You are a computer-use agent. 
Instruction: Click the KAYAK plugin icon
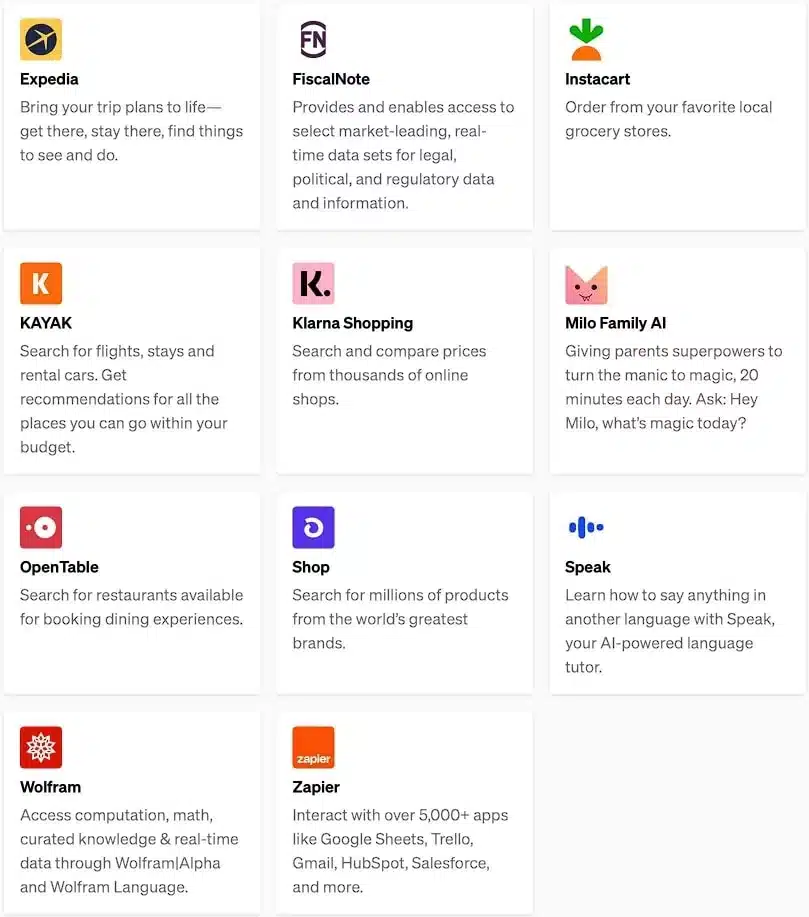point(40,283)
